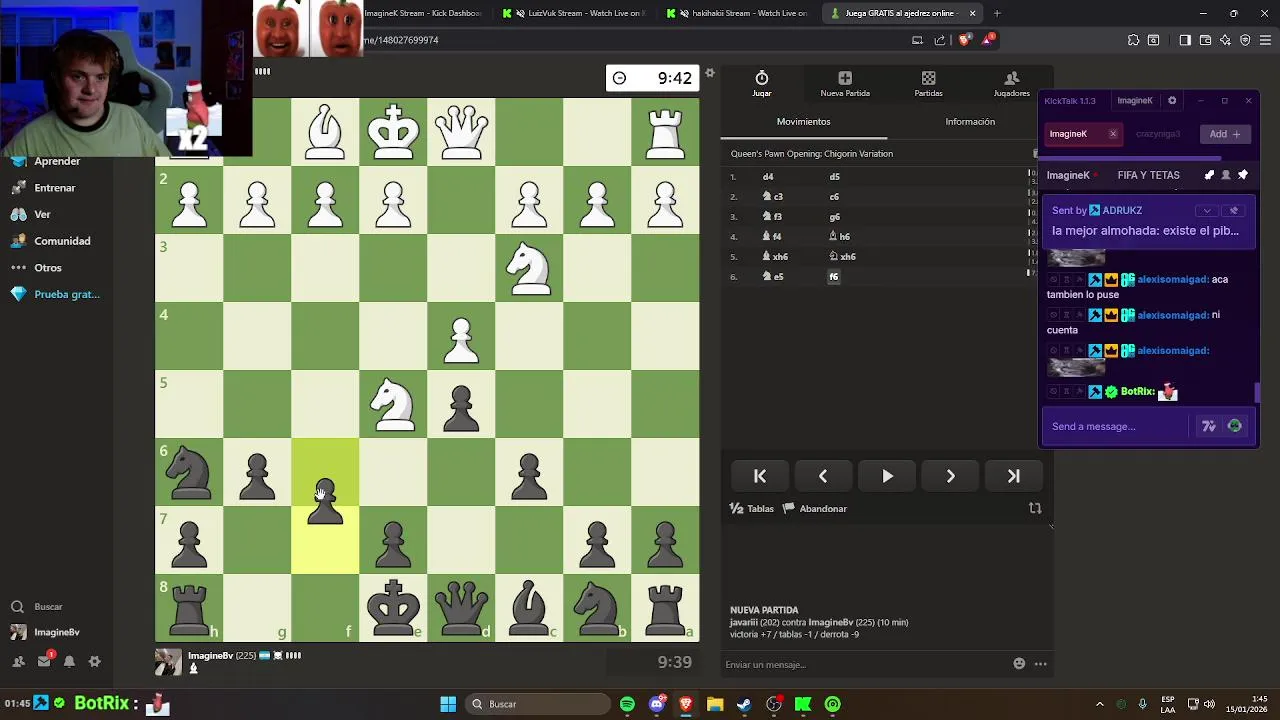Open Brave Leo AI icon
Viewport: 1280px width, 720px height.
[1225, 40]
